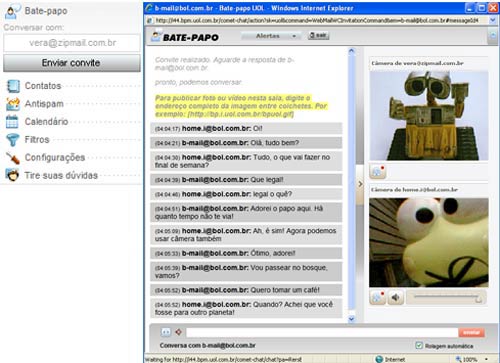Click the 'Câmera de vera@zipmail.com.br' caption
The image size is (500, 363).
(x=417, y=63)
